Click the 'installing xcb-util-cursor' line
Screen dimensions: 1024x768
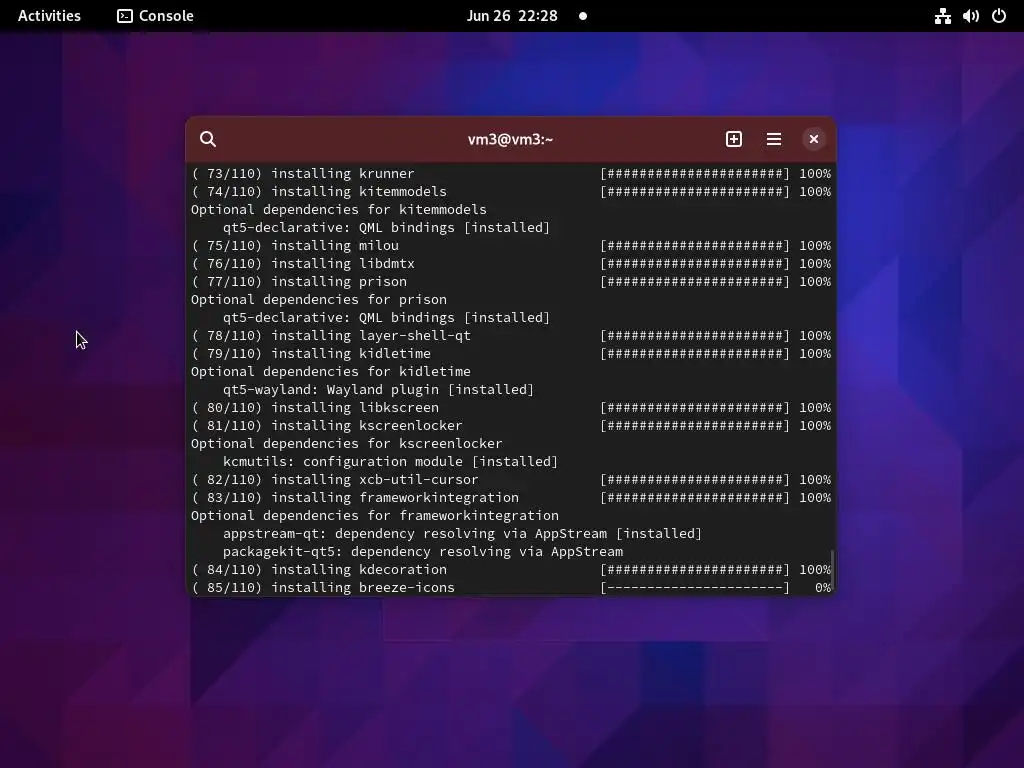tap(511, 479)
